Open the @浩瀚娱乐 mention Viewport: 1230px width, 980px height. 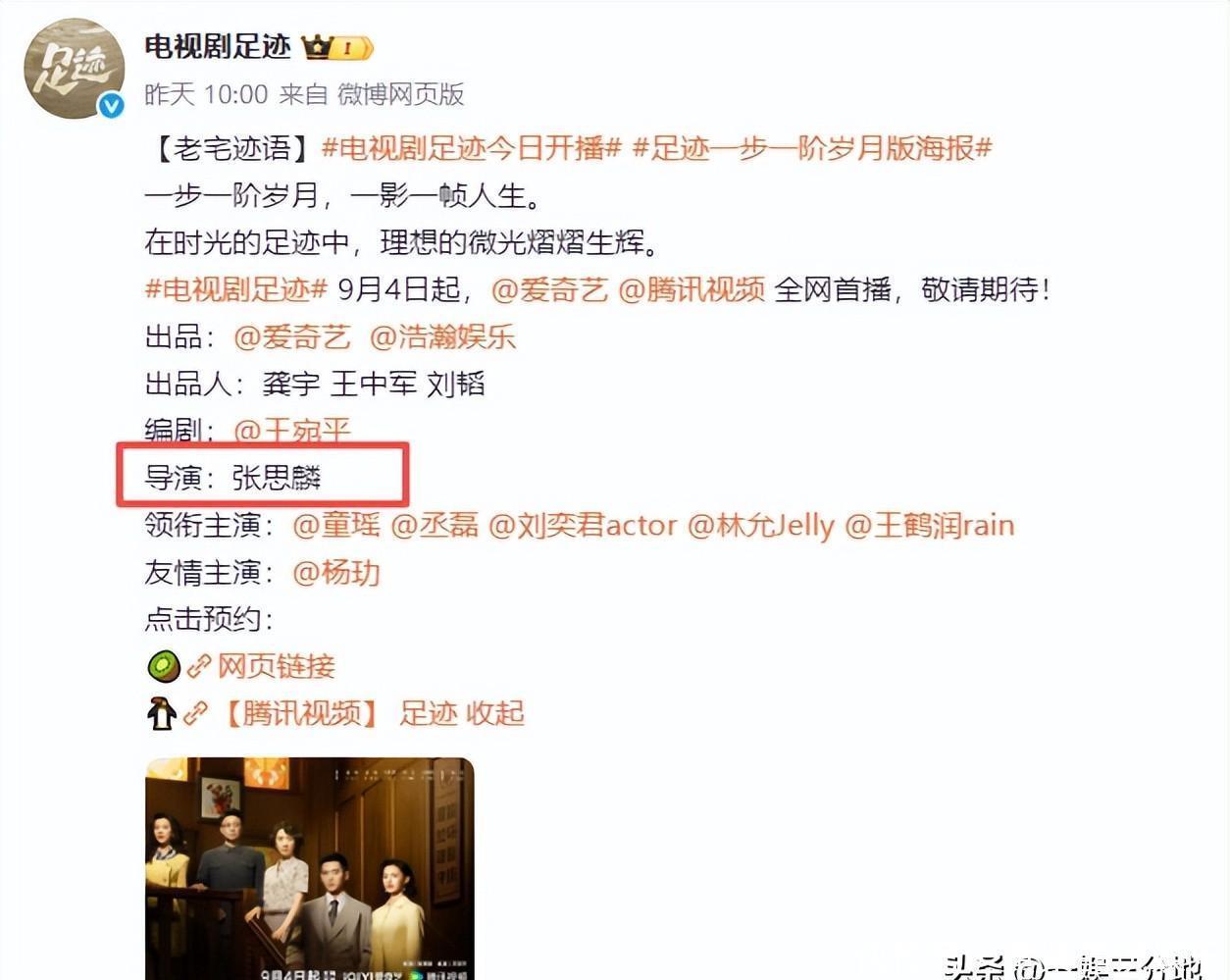(x=442, y=336)
